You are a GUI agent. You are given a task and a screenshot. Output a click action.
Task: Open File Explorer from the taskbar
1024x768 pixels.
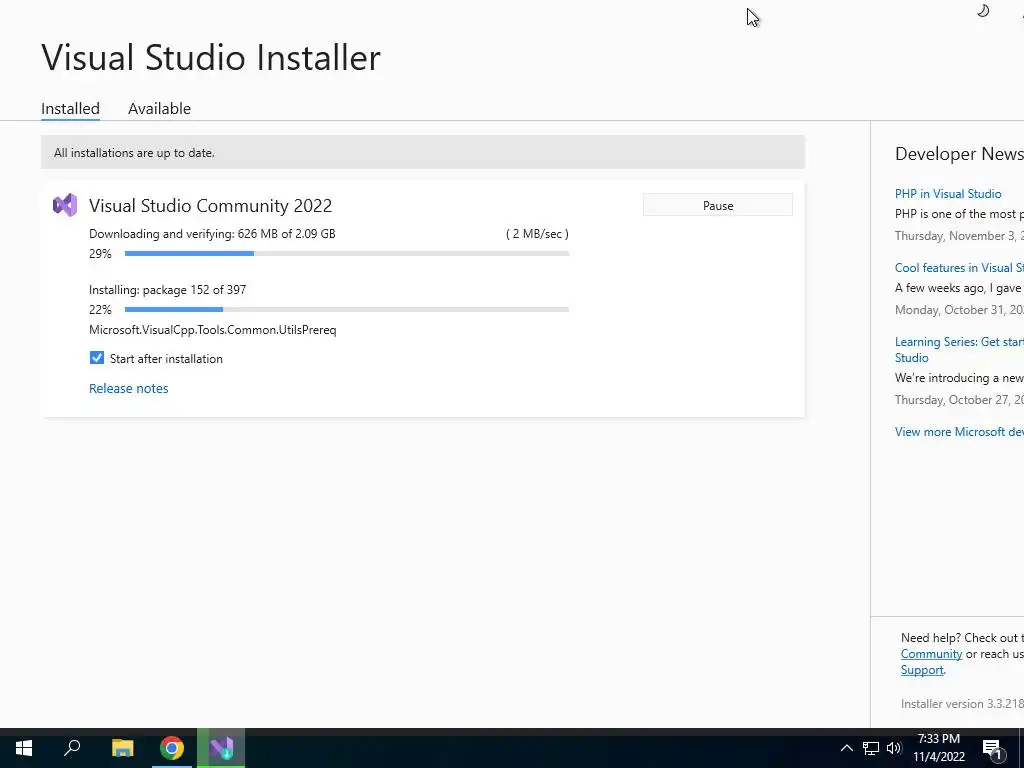point(122,748)
